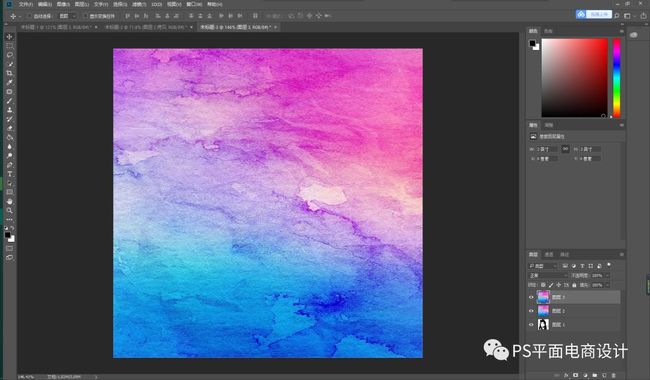Viewport: 650px width, 380px height.
Task: Delete layer with the trash icon
Action: click(x=614, y=375)
